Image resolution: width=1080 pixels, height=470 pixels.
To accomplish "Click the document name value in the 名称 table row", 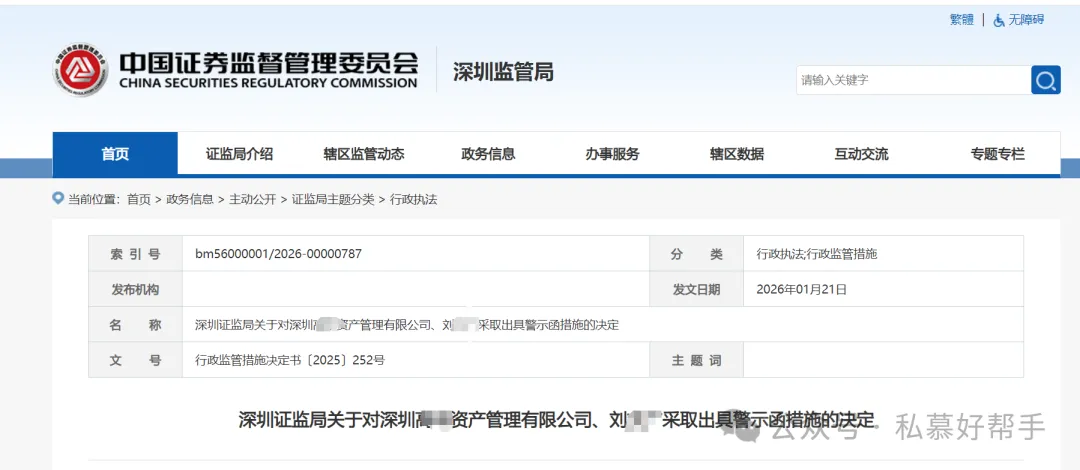I will (407, 325).
